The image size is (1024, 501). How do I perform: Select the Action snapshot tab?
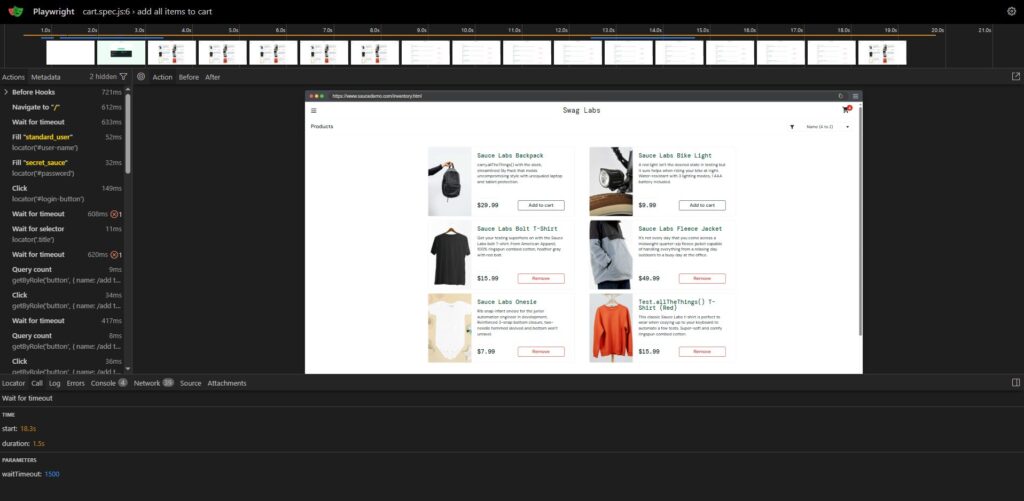pyautogui.click(x=163, y=77)
